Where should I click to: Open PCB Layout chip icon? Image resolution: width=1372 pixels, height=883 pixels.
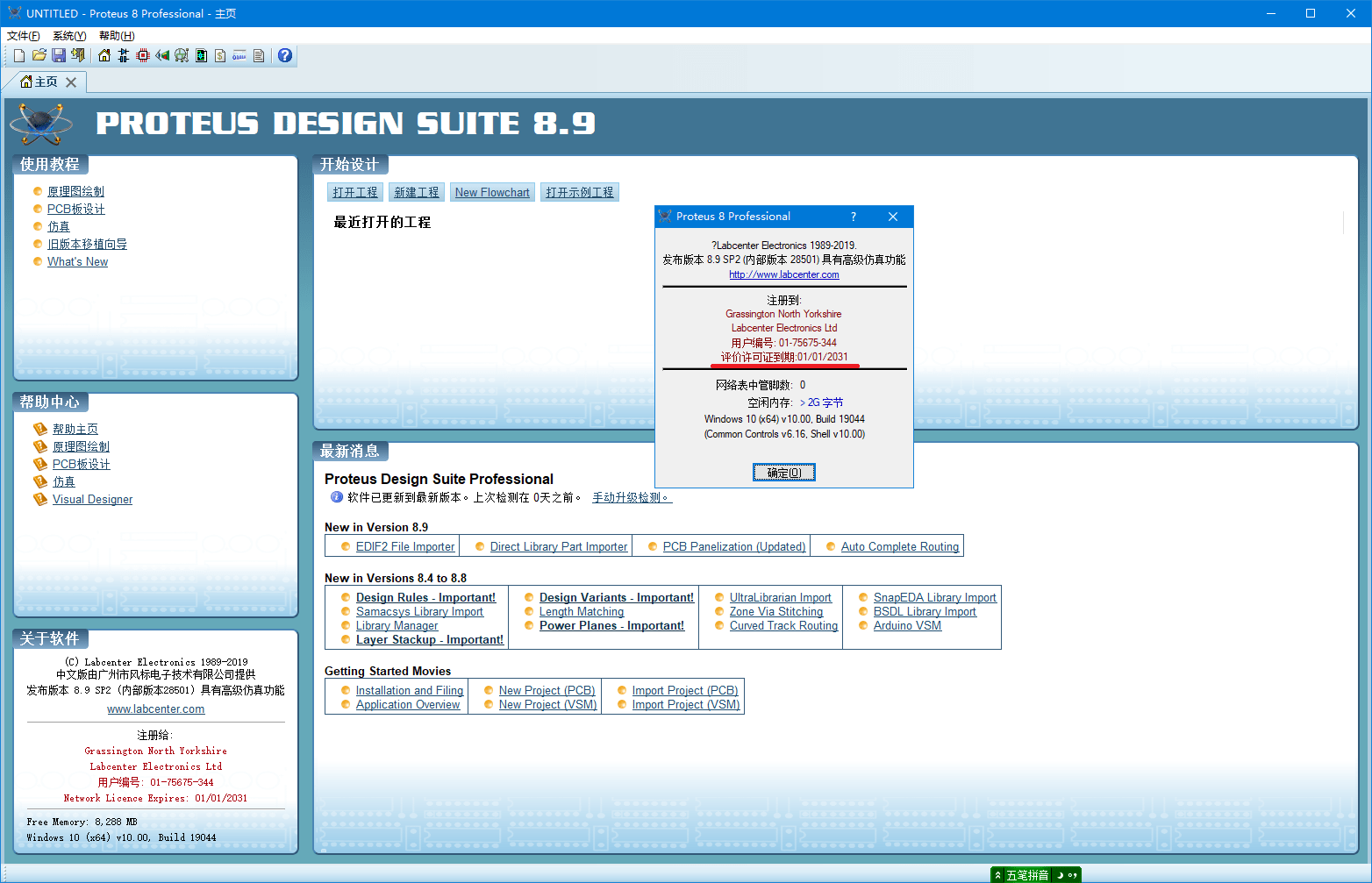143,55
